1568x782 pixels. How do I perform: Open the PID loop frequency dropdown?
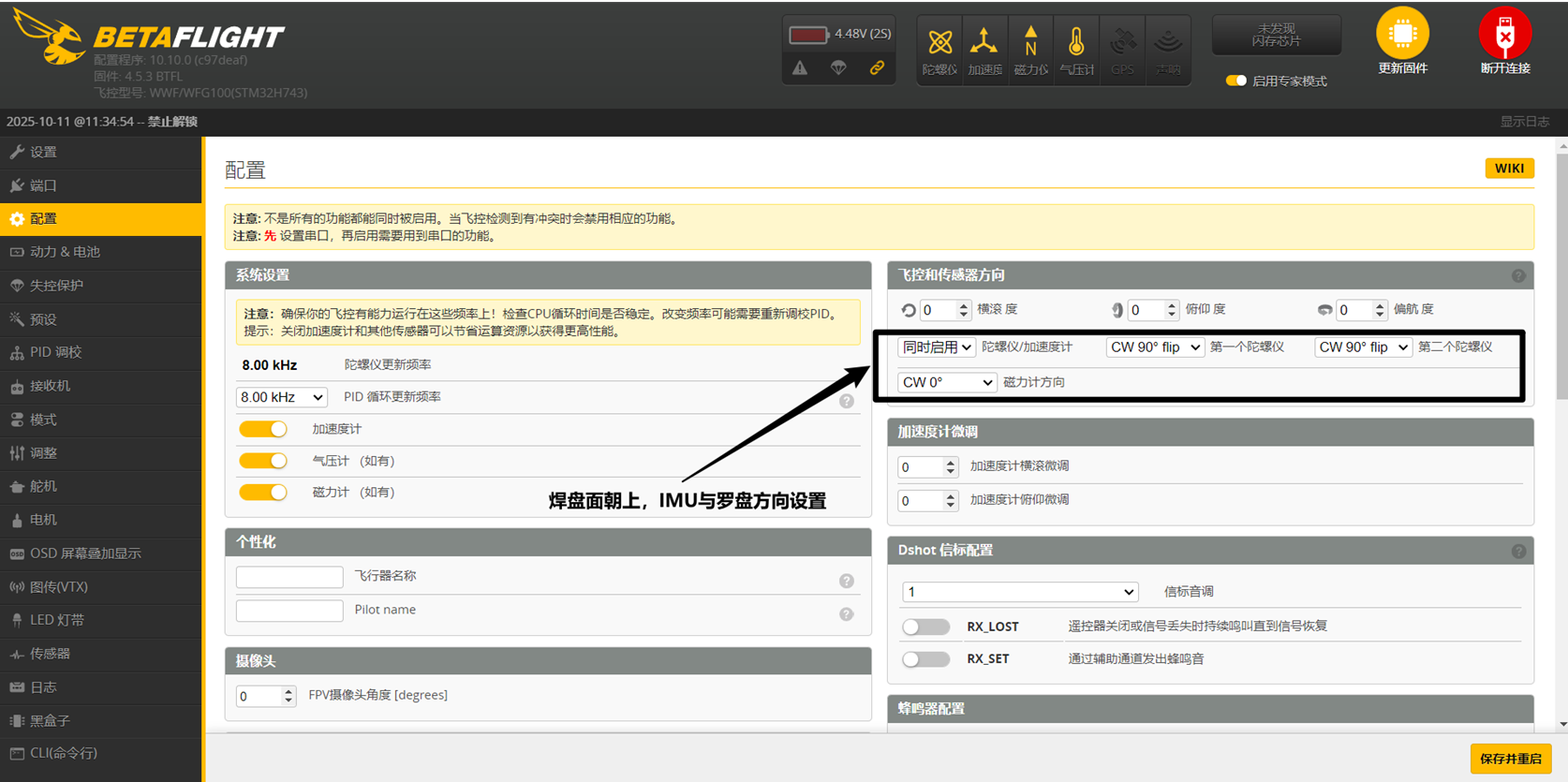pos(281,397)
